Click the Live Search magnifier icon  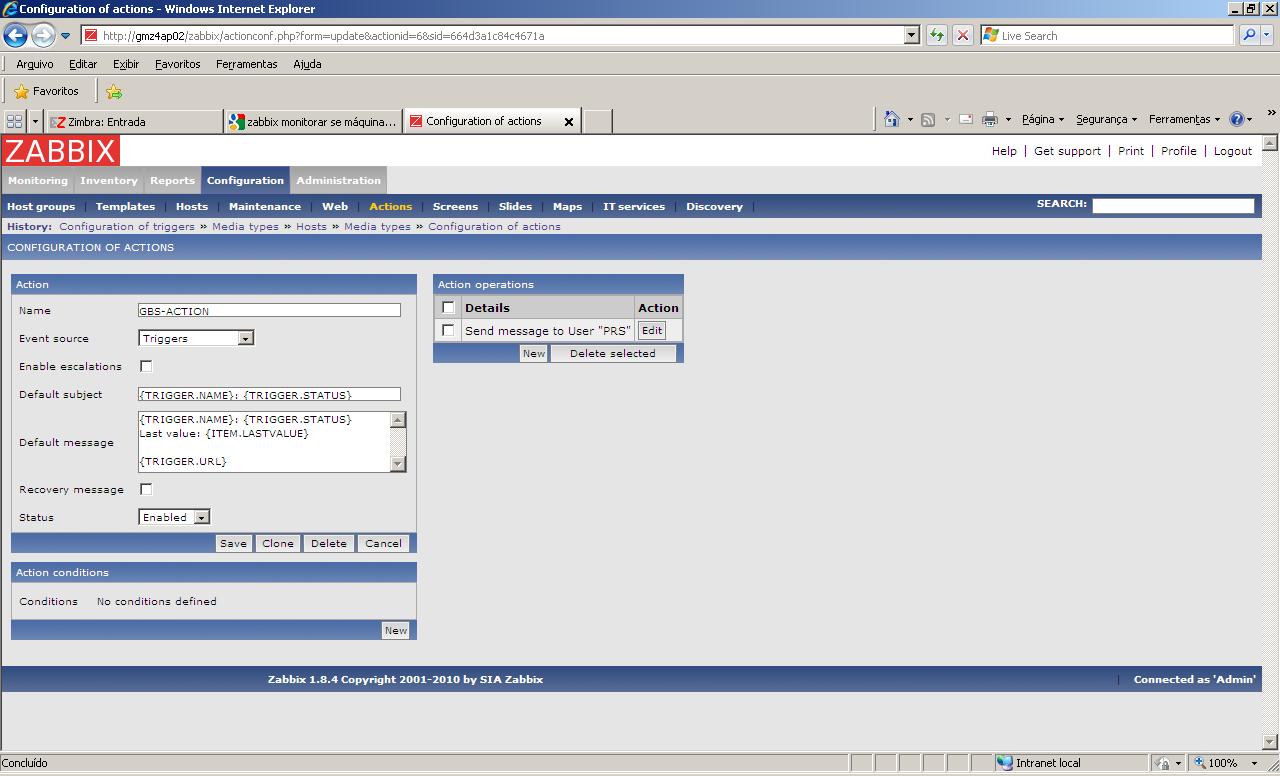click(1249, 35)
